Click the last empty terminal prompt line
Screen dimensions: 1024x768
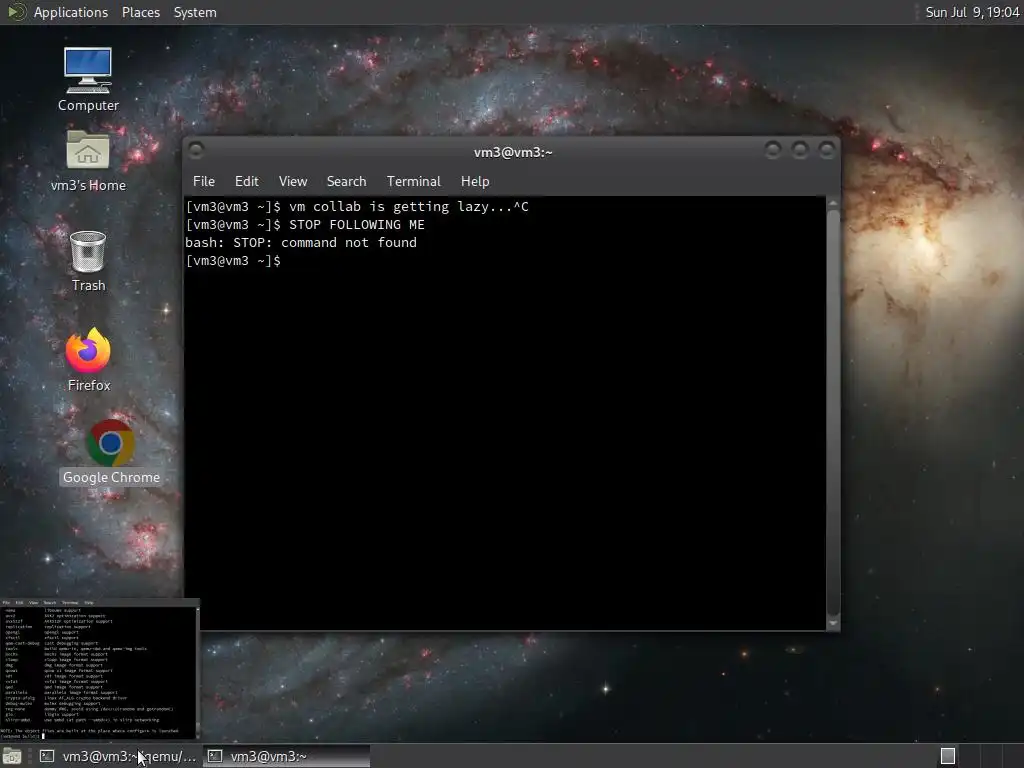[233, 261]
